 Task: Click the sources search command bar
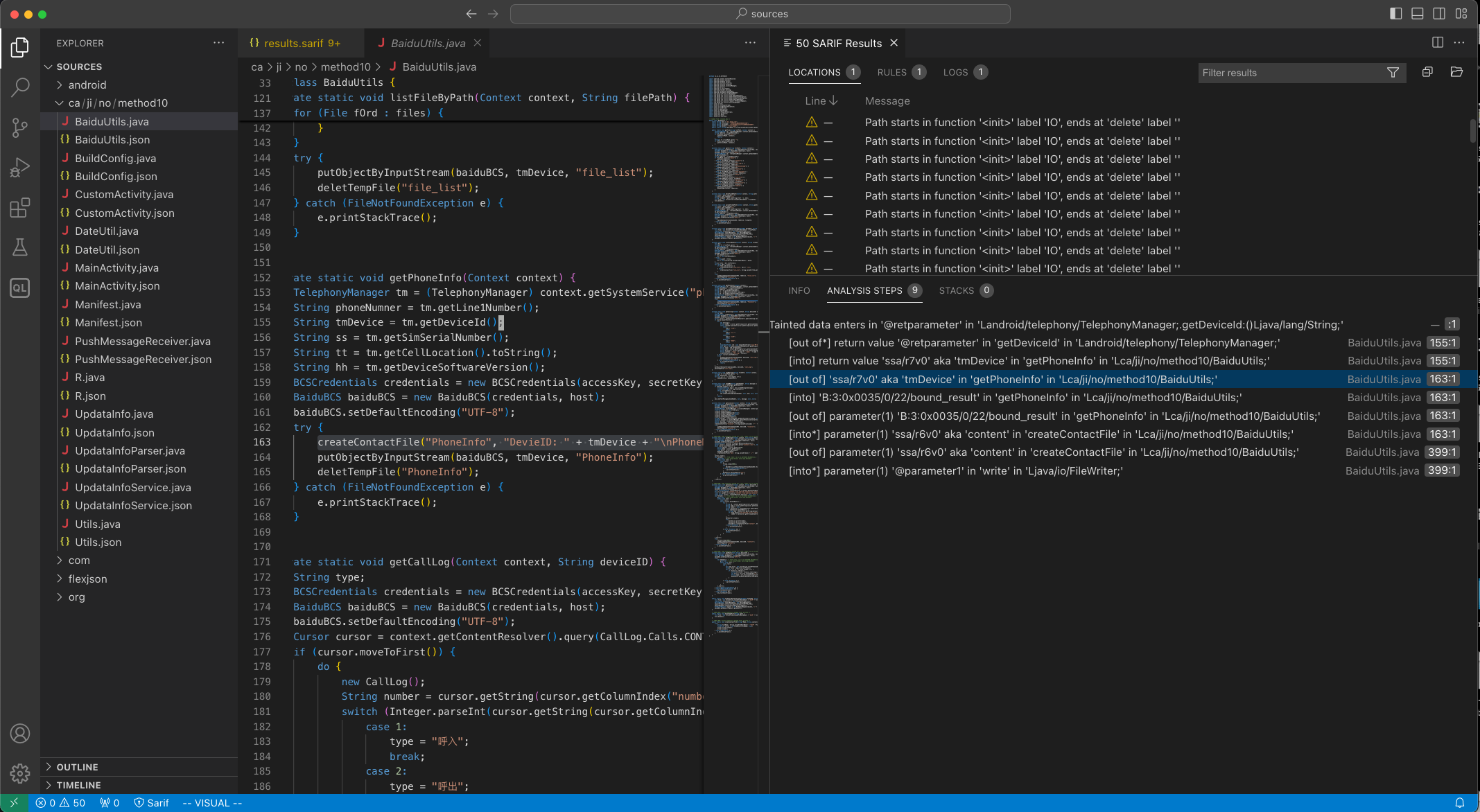tap(760, 14)
